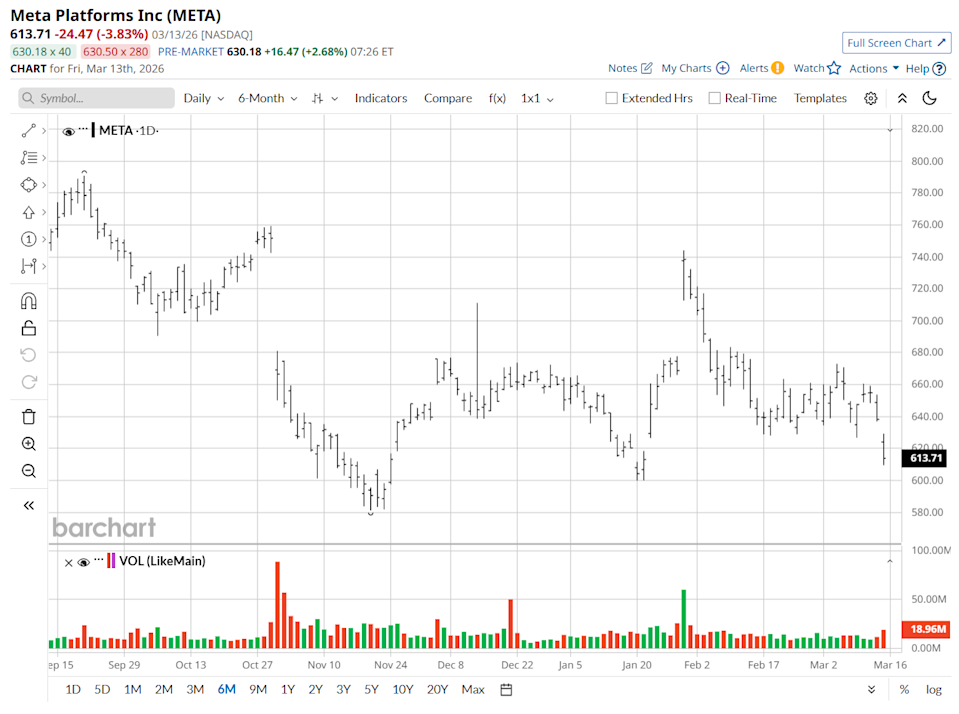Click the Full Screen Chart button
This screenshot has width=959, height=714.
click(x=896, y=43)
